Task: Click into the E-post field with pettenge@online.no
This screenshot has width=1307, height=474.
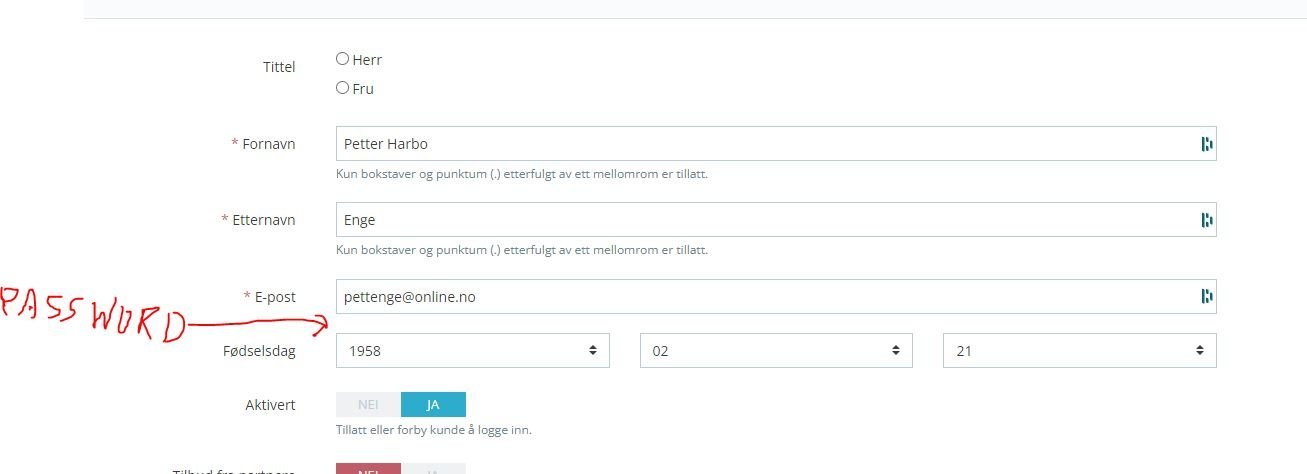Action: [760, 296]
